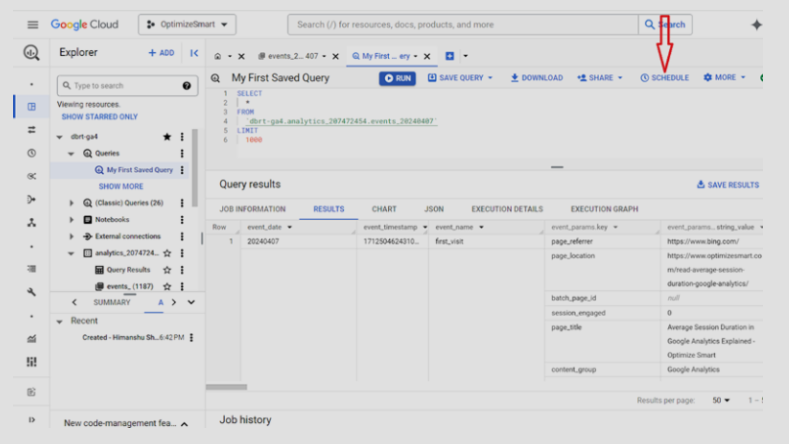Open the event_date column menu
Image resolution: width=789 pixels, height=444 pixels.
pyautogui.click(x=290, y=228)
